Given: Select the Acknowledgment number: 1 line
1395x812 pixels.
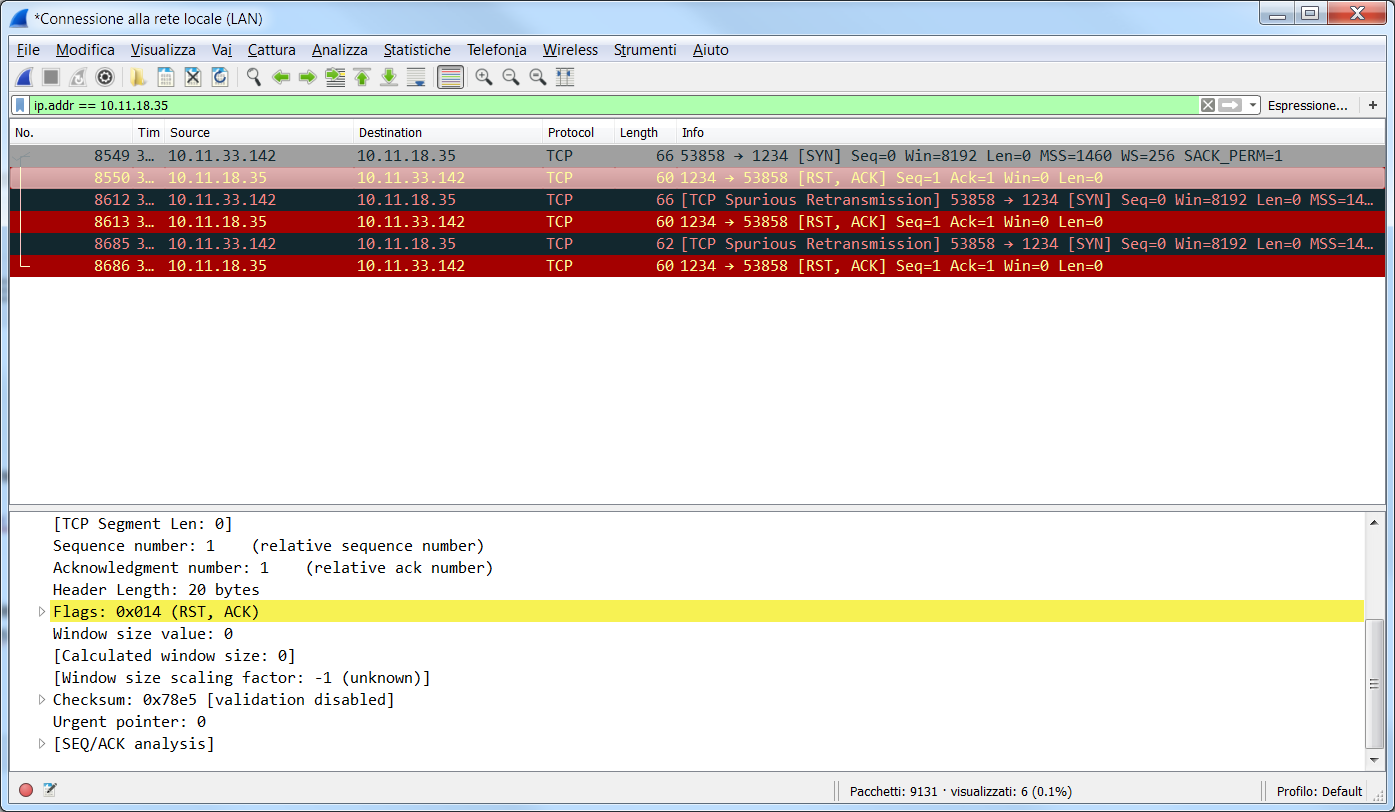Looking at the screenshot, I should pos(273,568).
